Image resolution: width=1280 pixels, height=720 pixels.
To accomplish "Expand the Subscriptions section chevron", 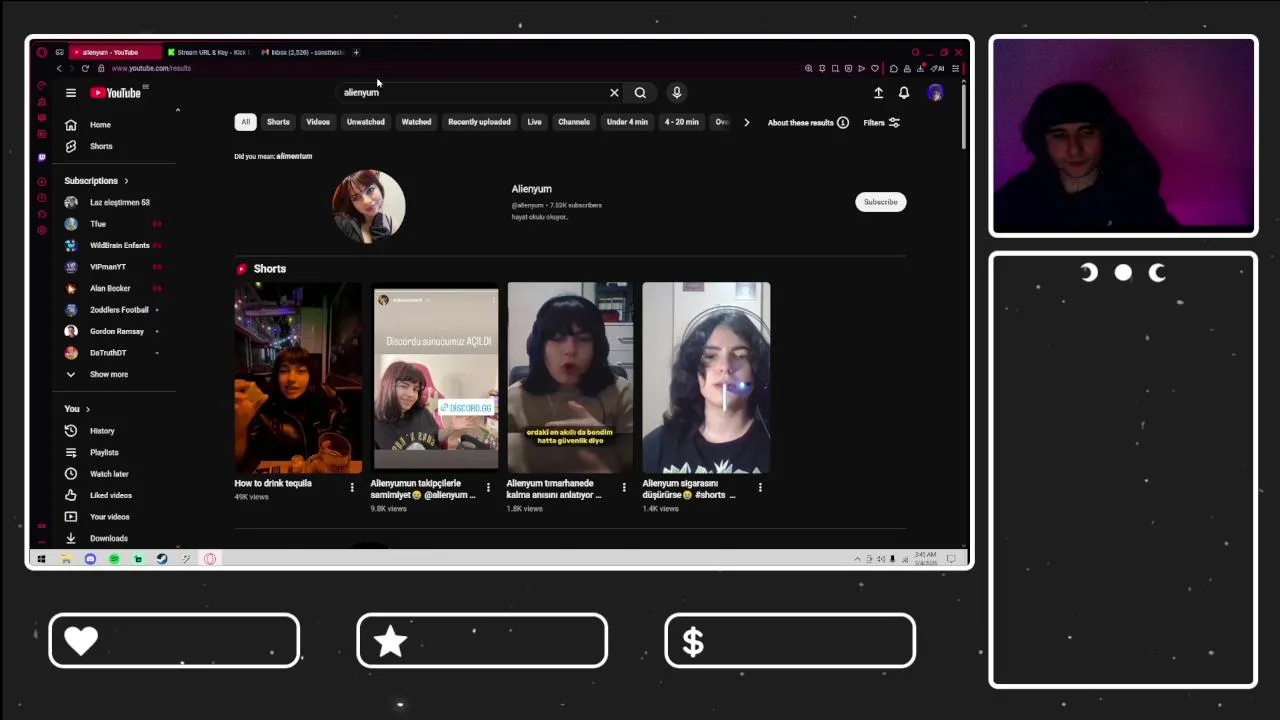I will 126,181.
